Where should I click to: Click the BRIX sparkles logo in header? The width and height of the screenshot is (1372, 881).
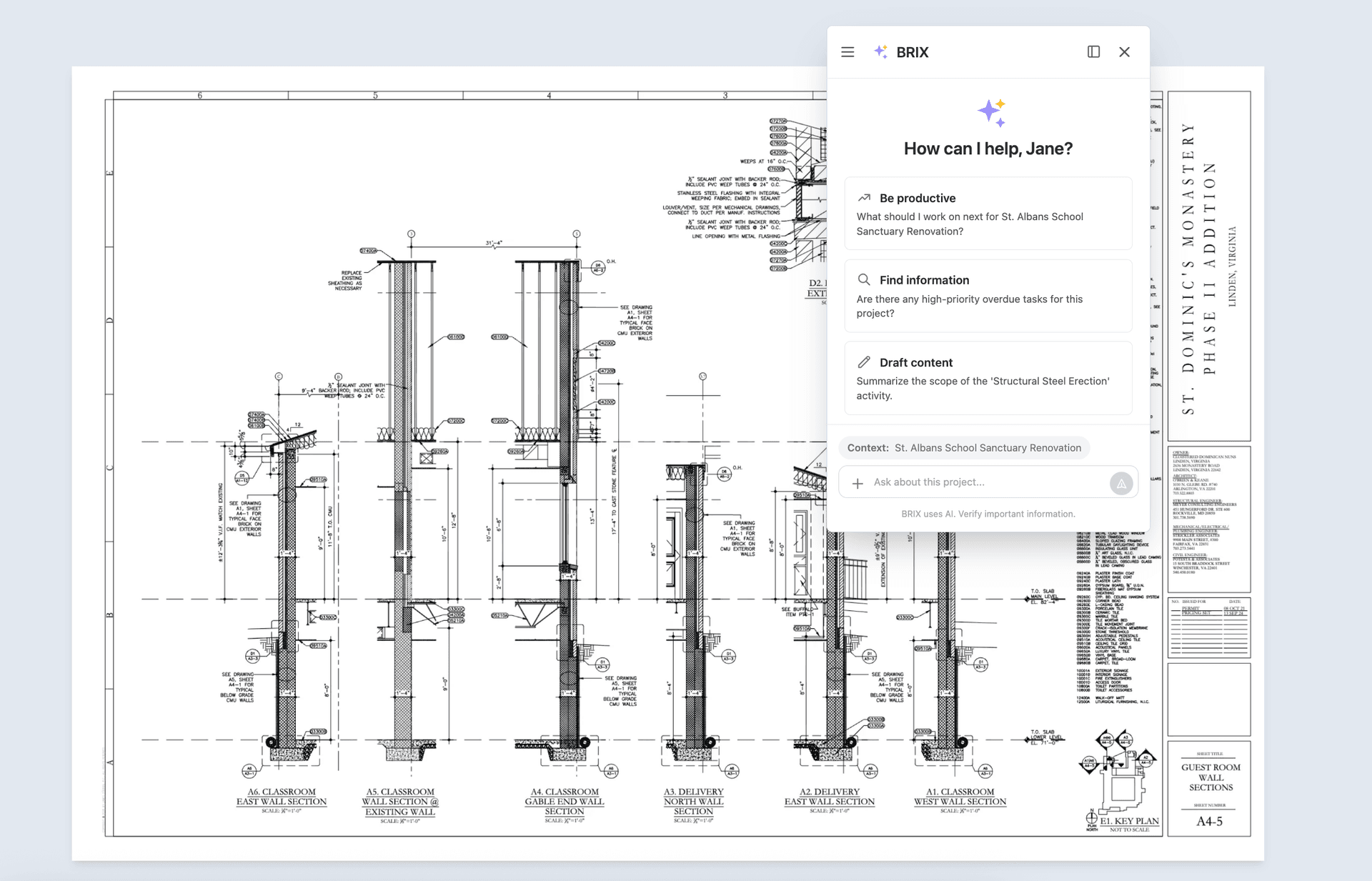pos(881,51)
